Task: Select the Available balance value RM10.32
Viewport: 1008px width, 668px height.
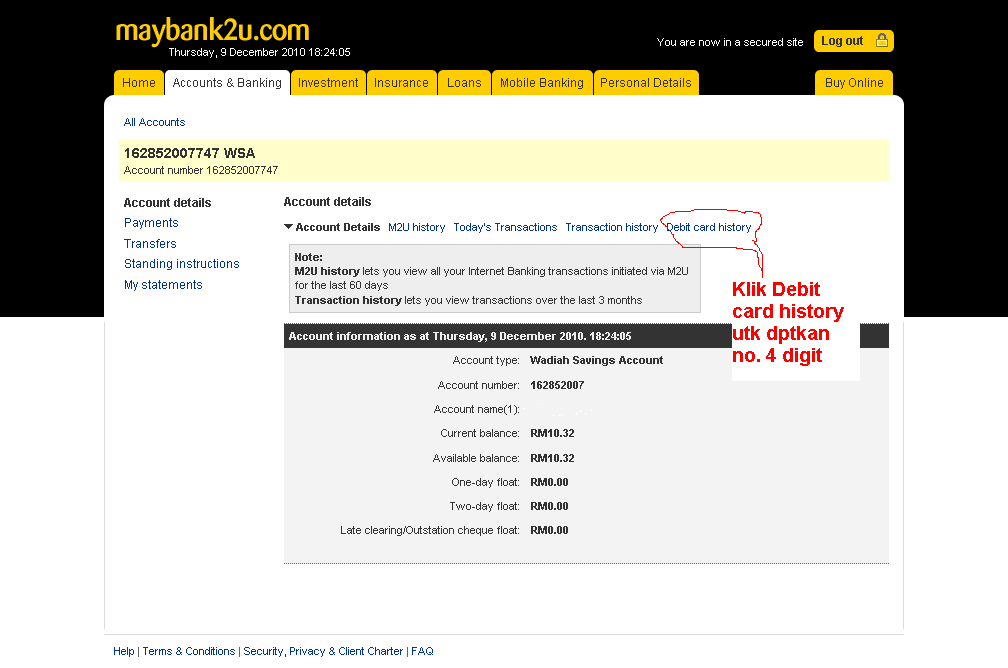Action: [552, 458]
